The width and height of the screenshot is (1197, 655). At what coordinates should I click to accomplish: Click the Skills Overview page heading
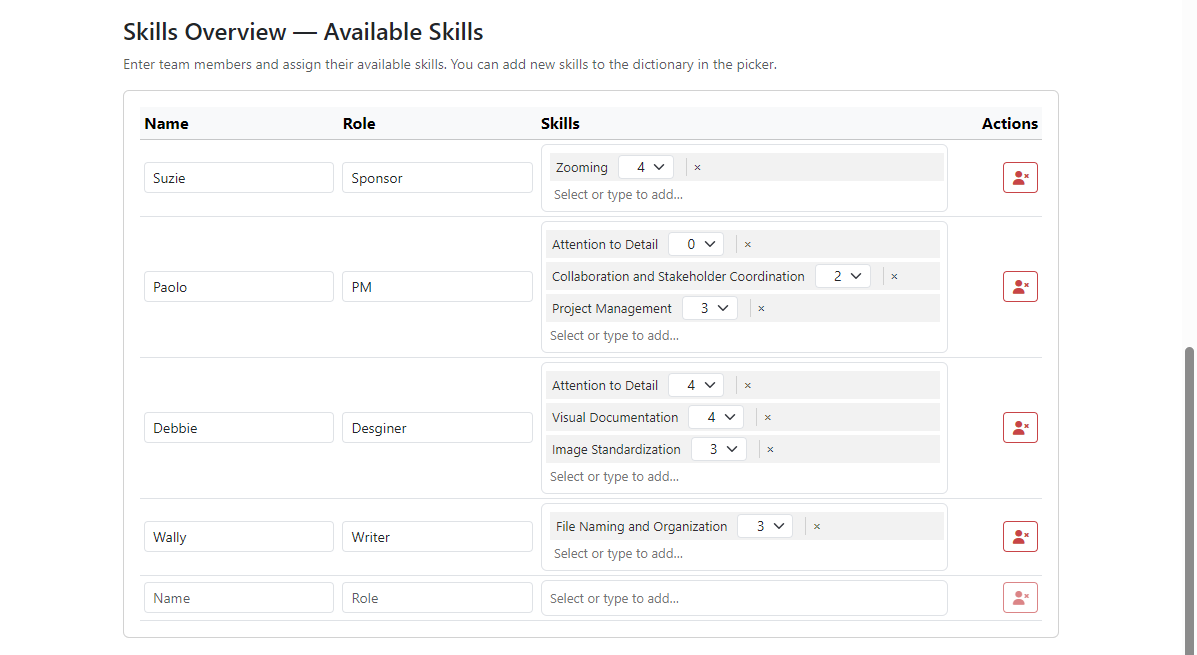coord(303,32)
